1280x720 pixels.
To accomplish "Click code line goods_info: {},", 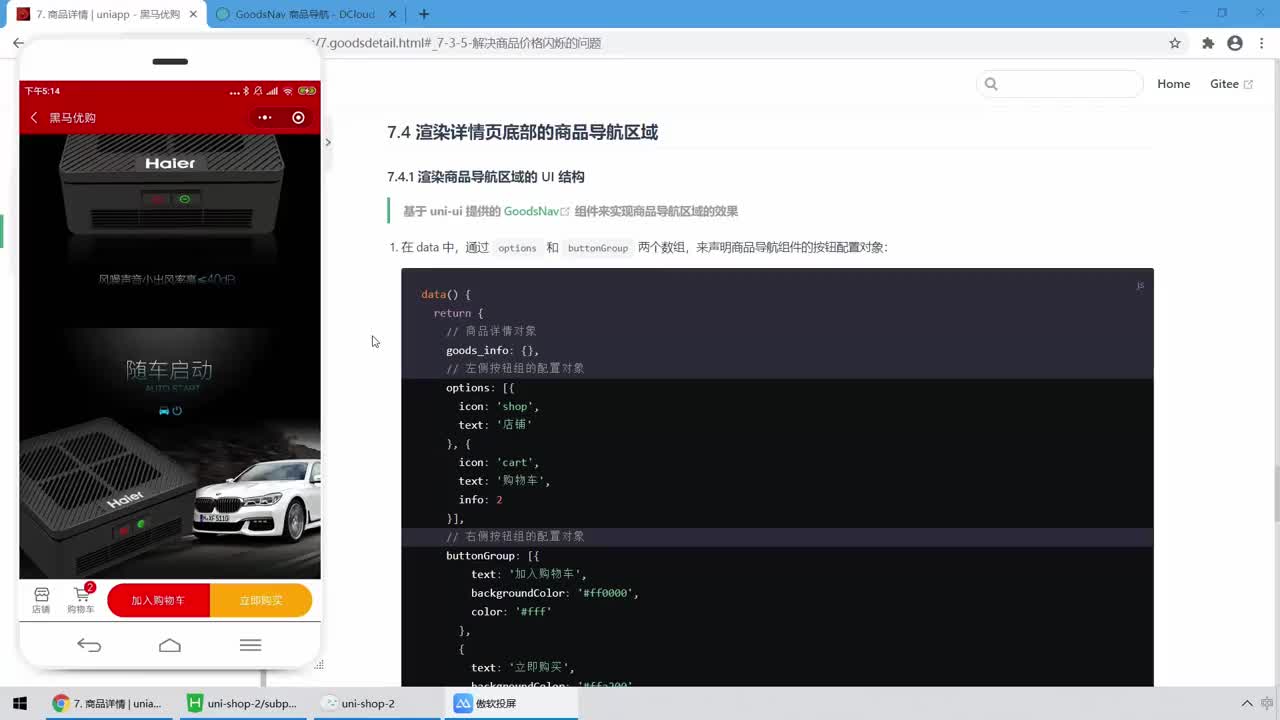I will pyautogui.click(x=492, y=350).
